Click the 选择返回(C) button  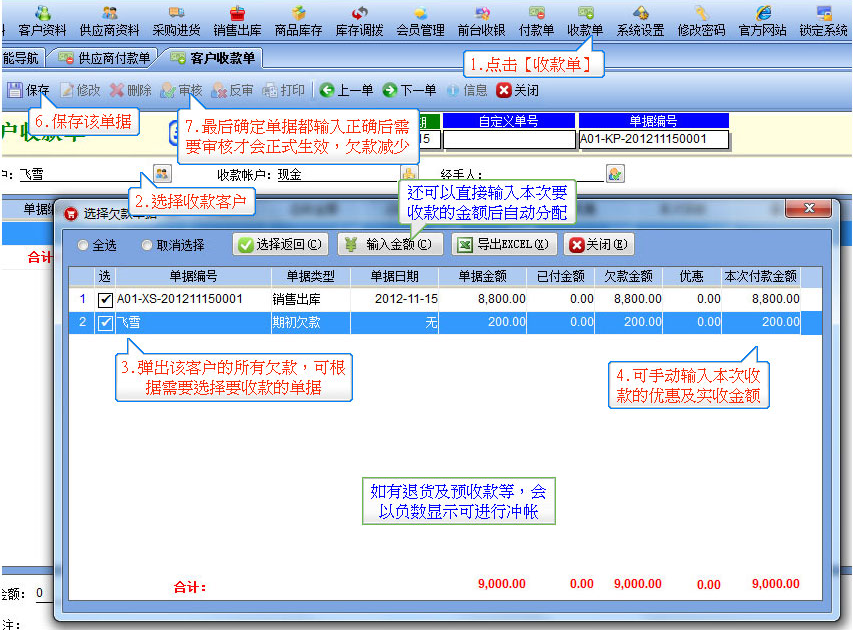281,245
